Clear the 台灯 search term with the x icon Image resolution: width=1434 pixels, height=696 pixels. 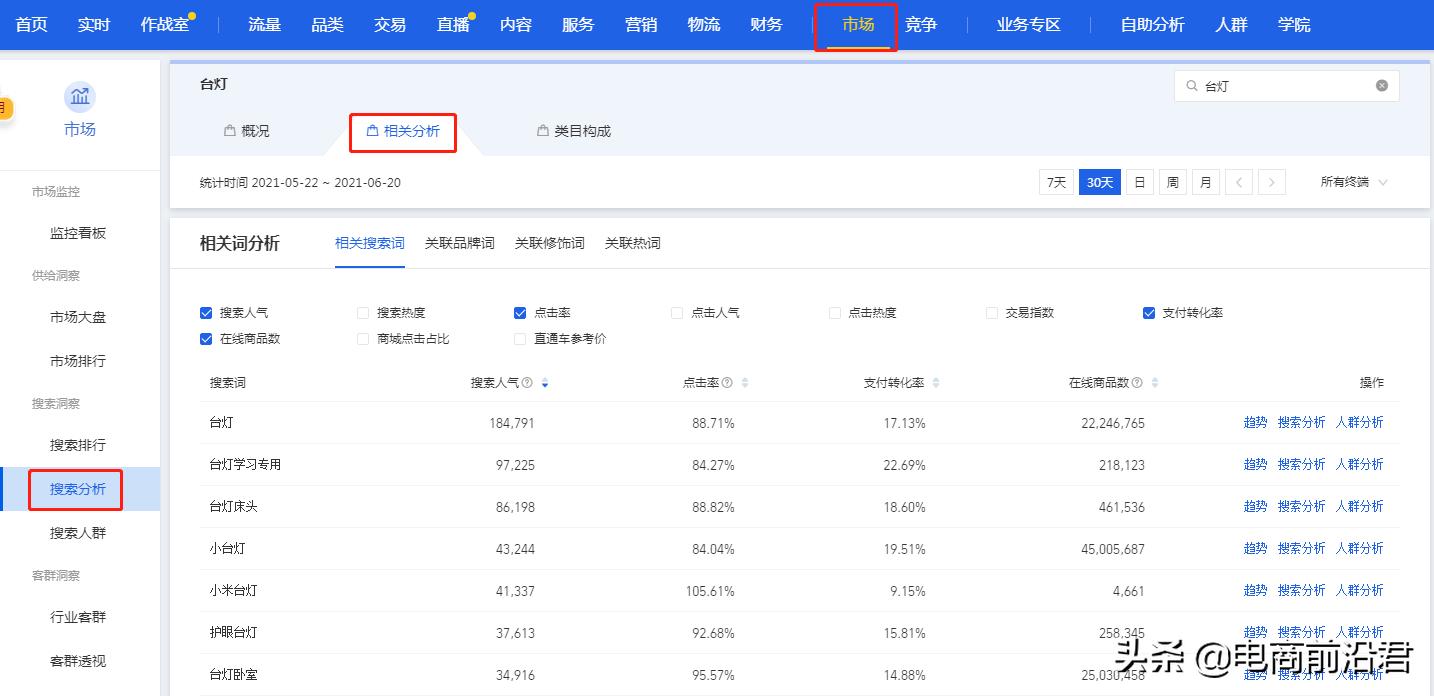coord(1383,86)
